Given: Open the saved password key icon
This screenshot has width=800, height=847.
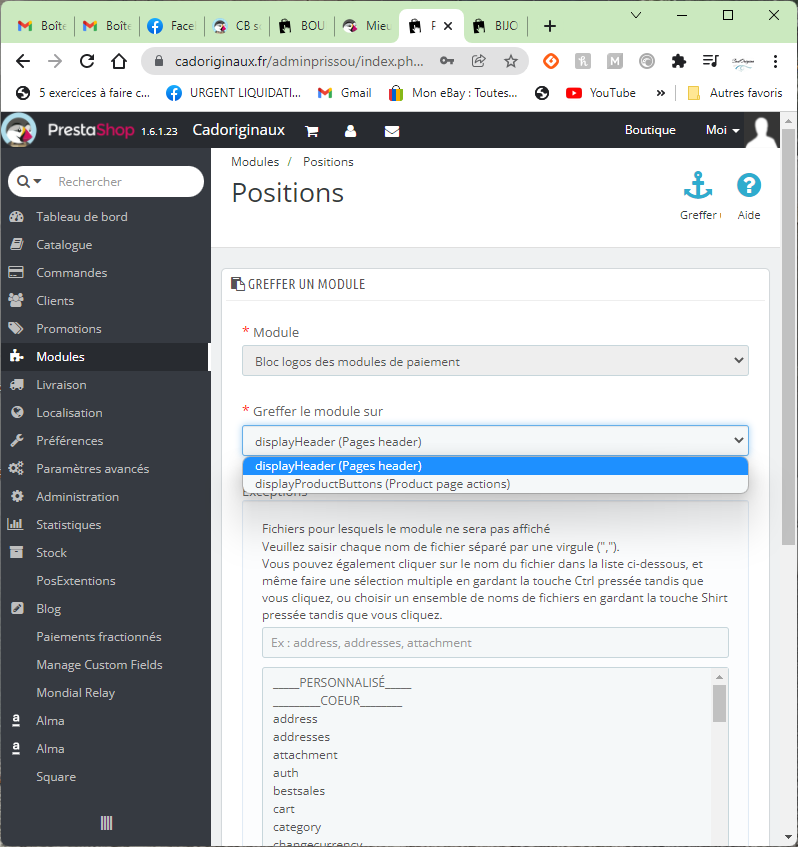Looking at the screenshot, I should 447,61.
